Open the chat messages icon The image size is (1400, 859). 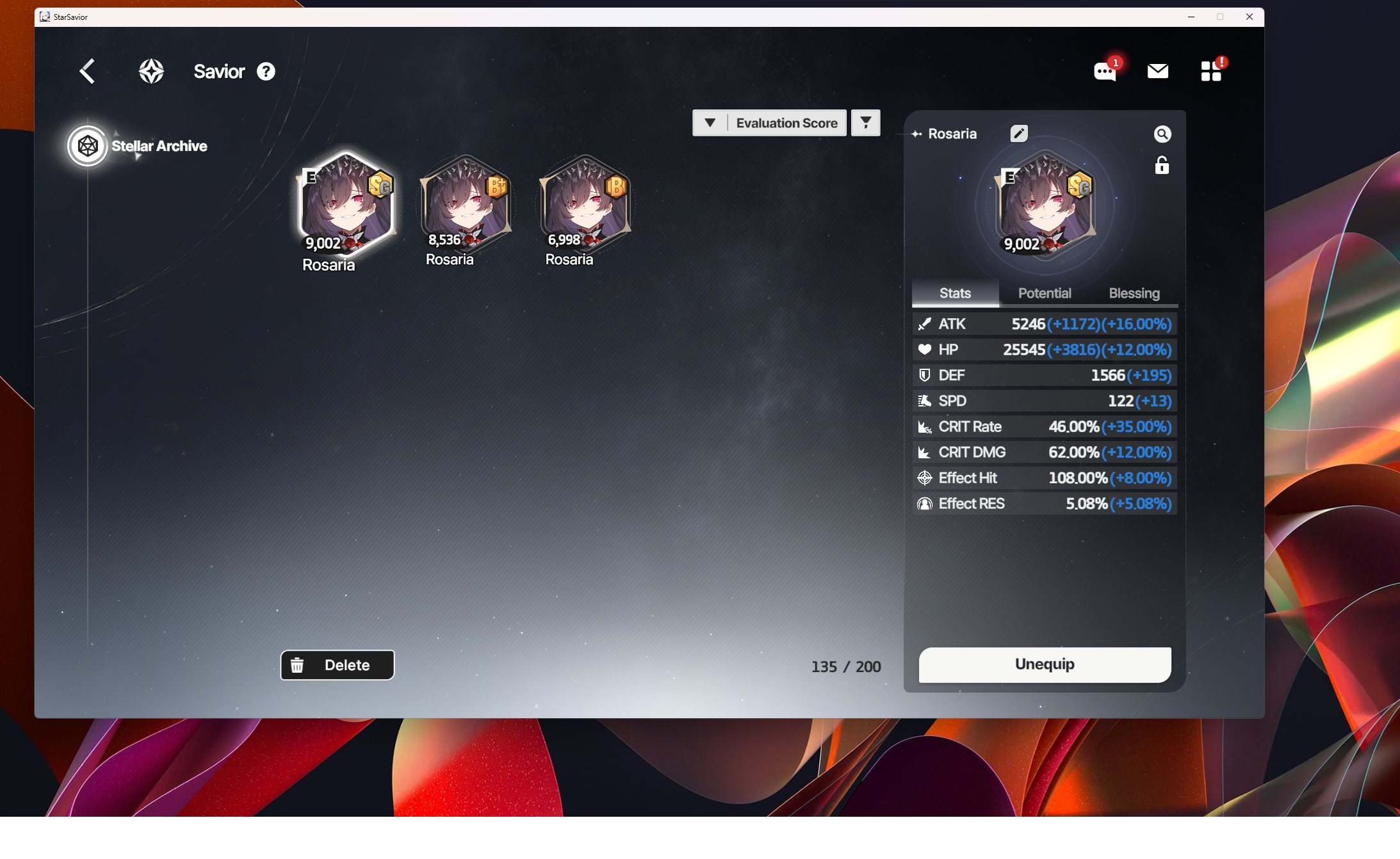(1105, 71)
